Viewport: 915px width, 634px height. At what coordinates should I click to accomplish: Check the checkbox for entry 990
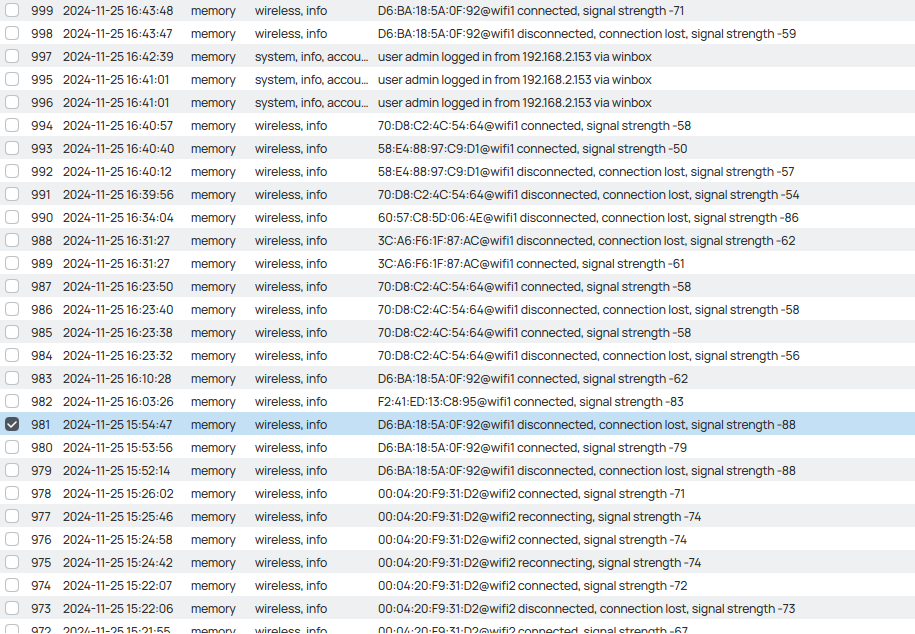(12, 217)
